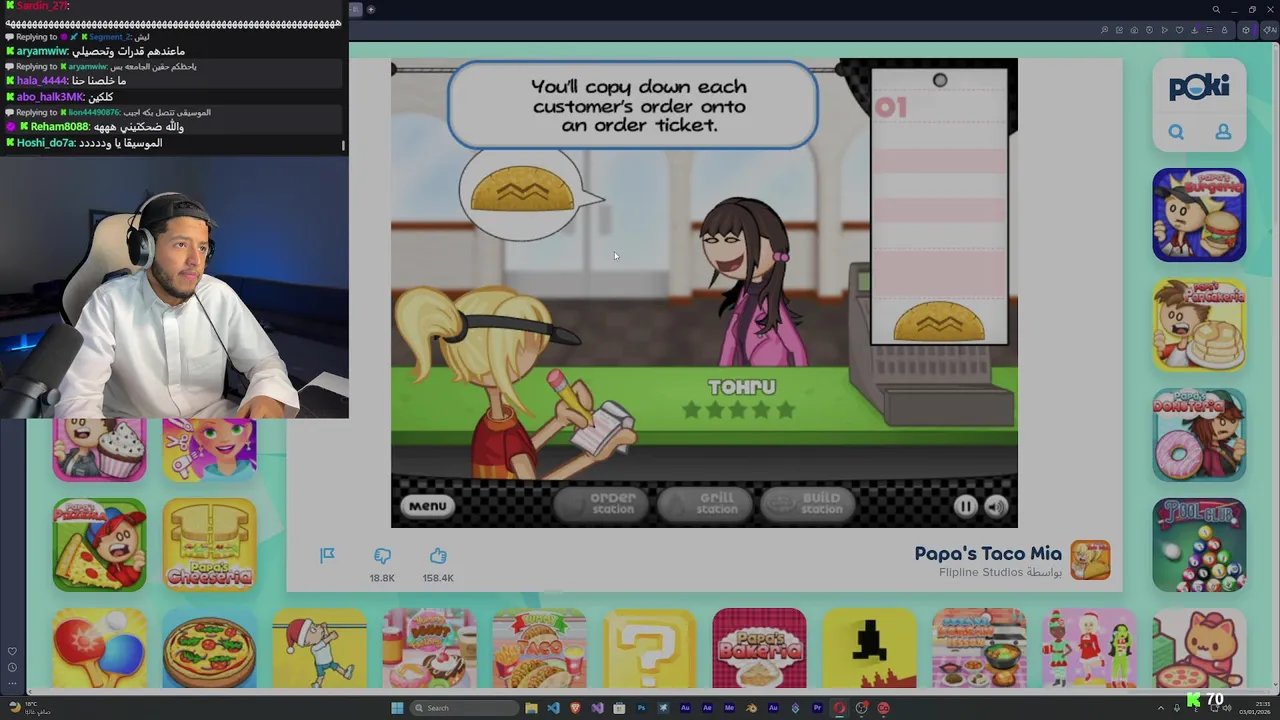Open the Papa's Bakeria game thumbnail
The height and width of the screenshot is (720, 1280).
[x=759, y=648]
